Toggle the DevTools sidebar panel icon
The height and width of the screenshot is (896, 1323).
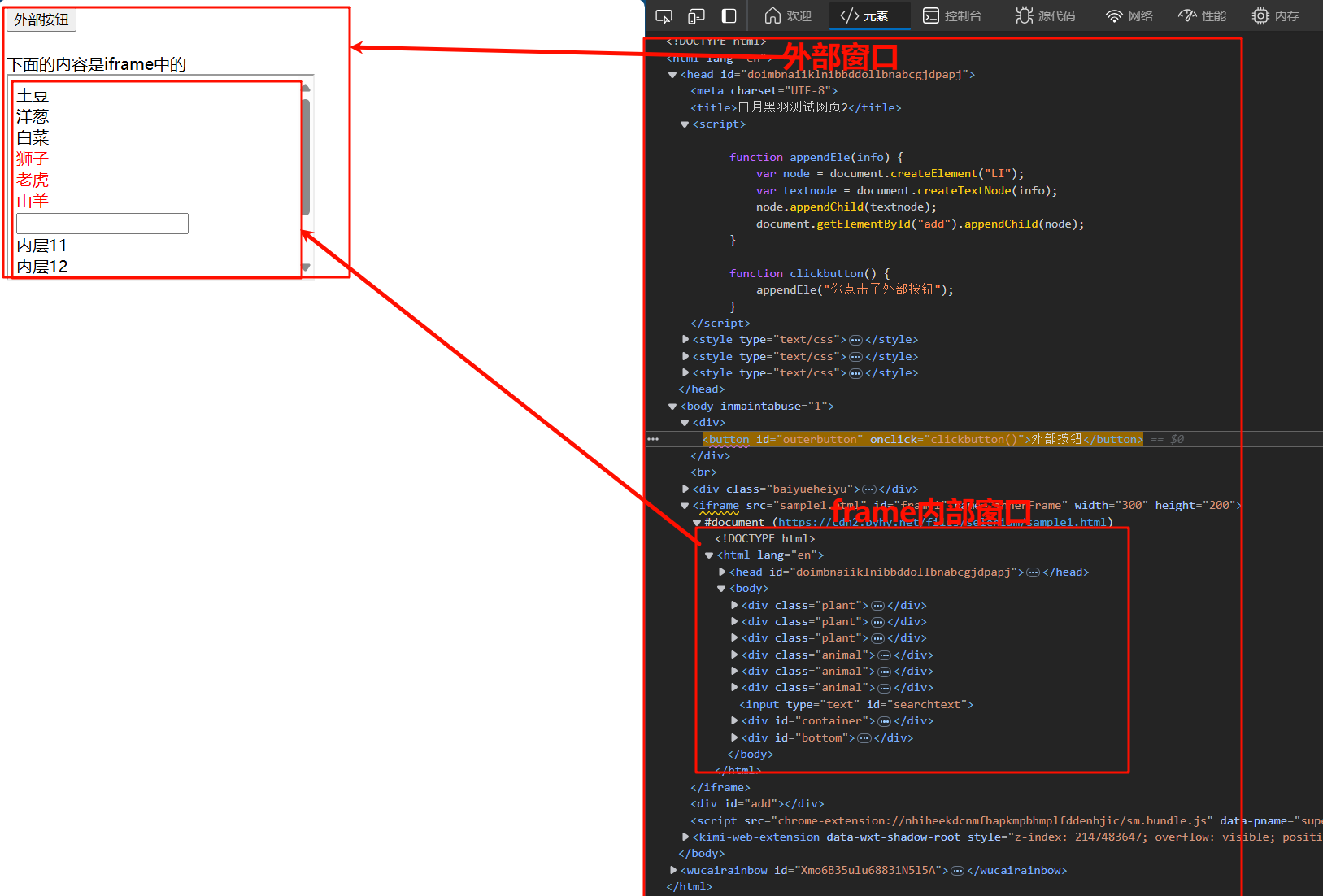pyautogui.click(x=729, y=16)
